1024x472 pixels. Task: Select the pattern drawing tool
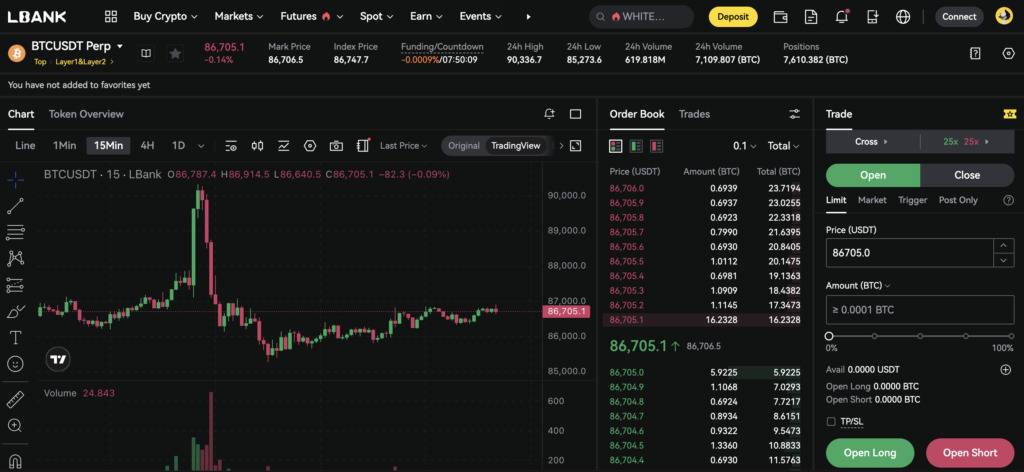tap(16, 259)
